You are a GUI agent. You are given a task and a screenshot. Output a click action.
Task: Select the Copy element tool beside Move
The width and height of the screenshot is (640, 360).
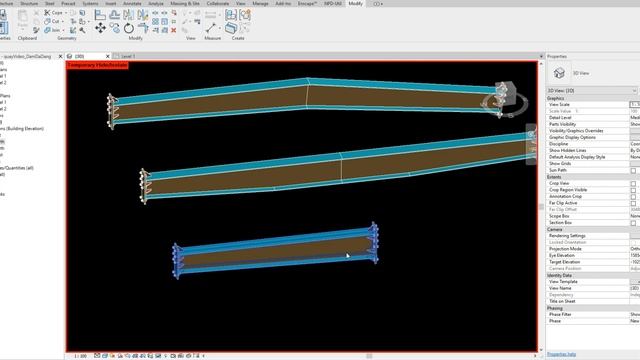click(115, 28)
